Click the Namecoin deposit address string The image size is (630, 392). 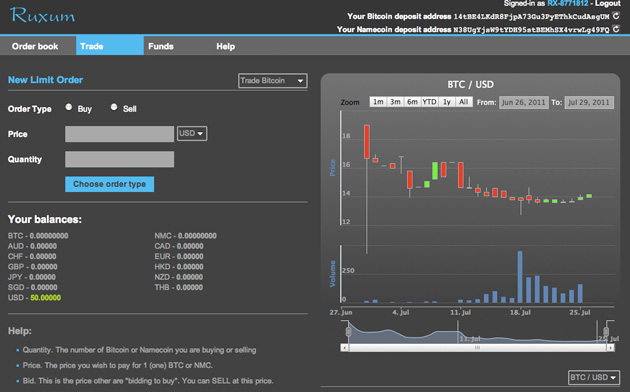[531, 29]
